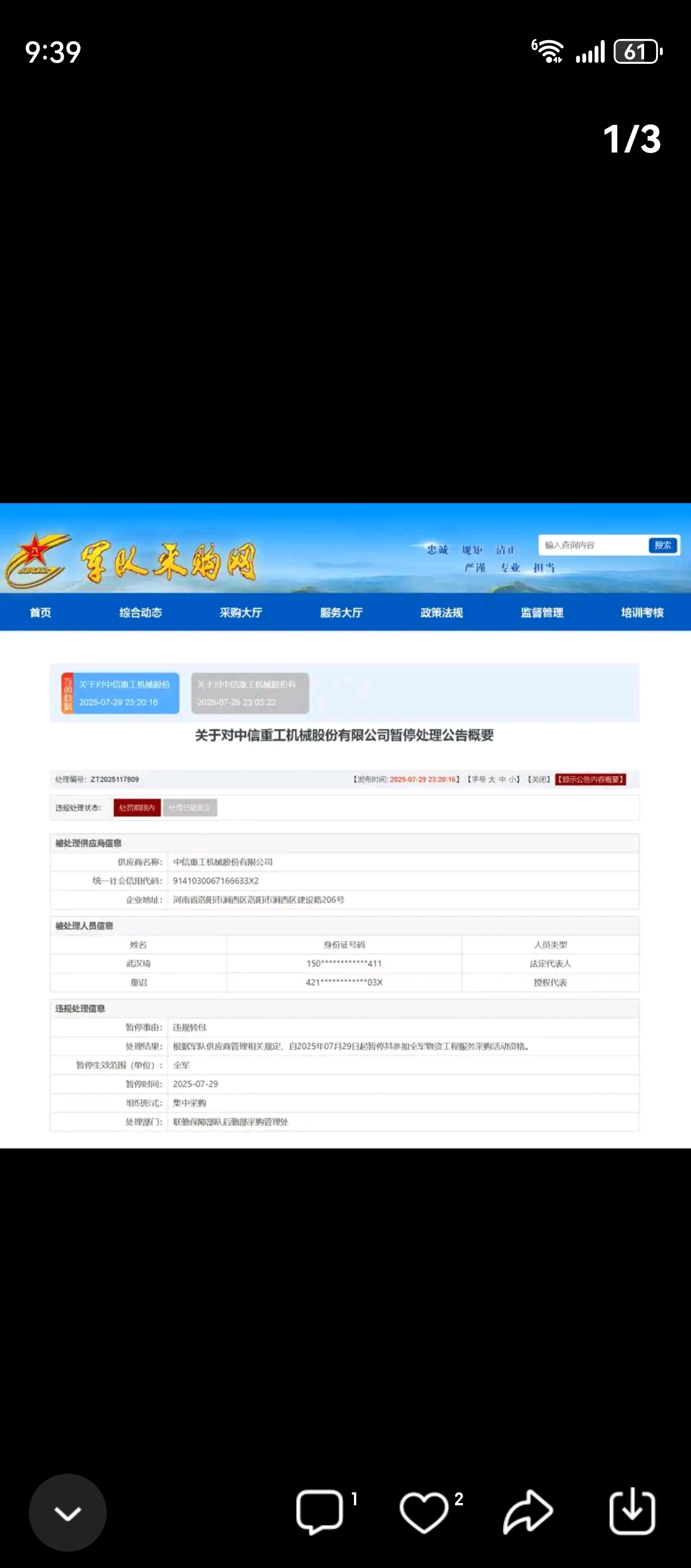Viewport: 691px width, 1568px height.
Task: Open the 综合动态 nav tab
Action: (x=141, y=612)
